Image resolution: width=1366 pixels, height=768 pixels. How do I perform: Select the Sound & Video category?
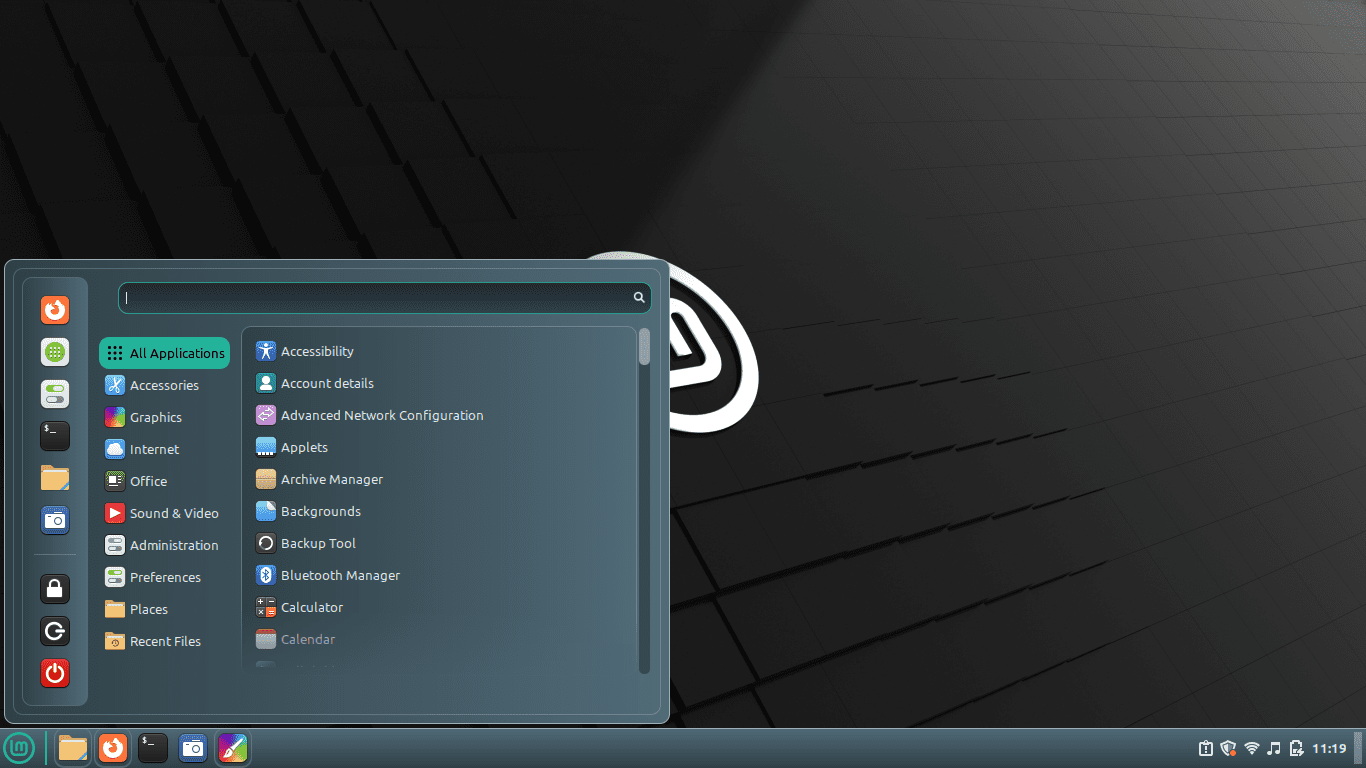[173, 513]
